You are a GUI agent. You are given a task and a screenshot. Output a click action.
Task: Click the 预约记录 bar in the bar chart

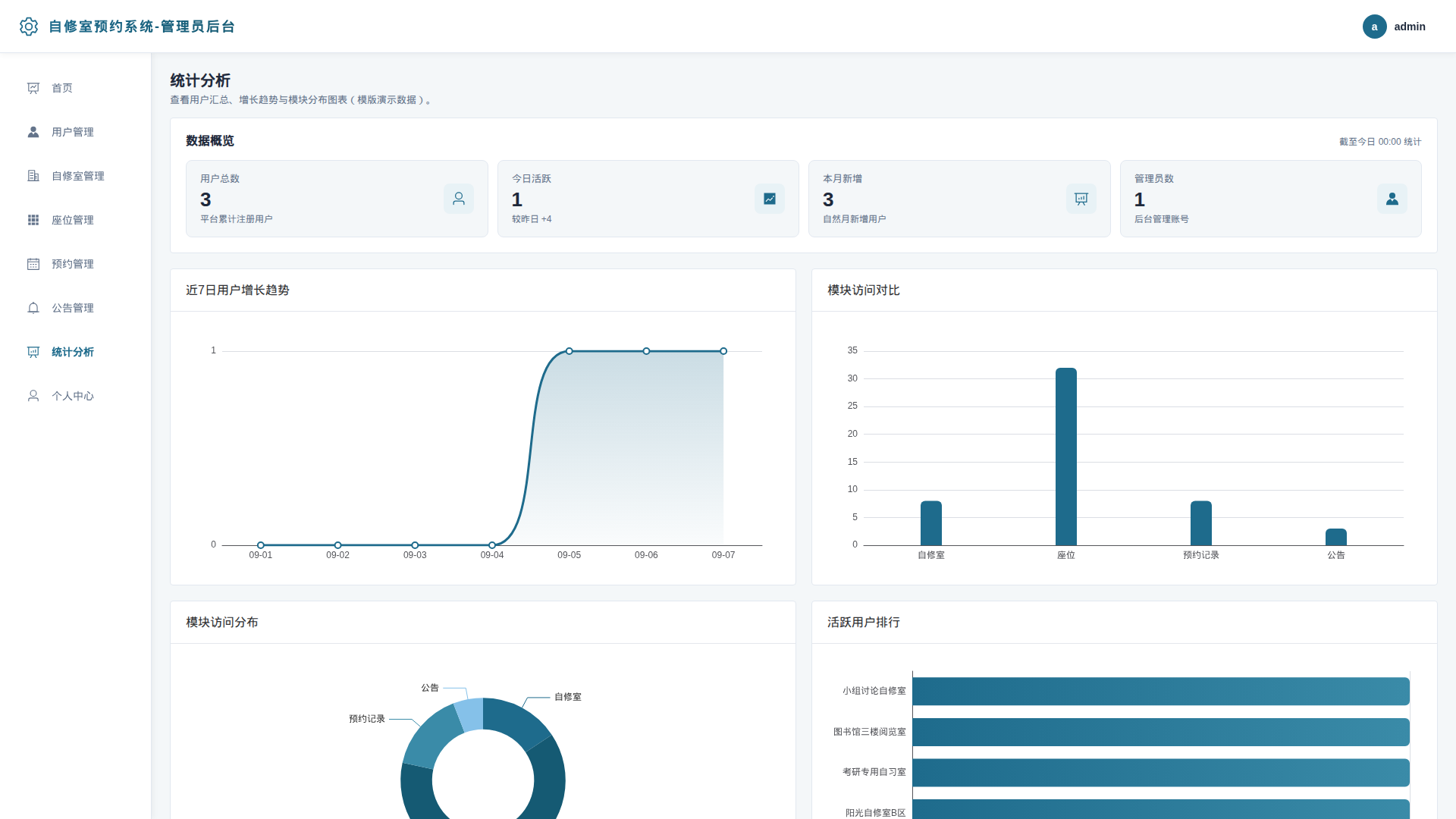coord(1201,523)
